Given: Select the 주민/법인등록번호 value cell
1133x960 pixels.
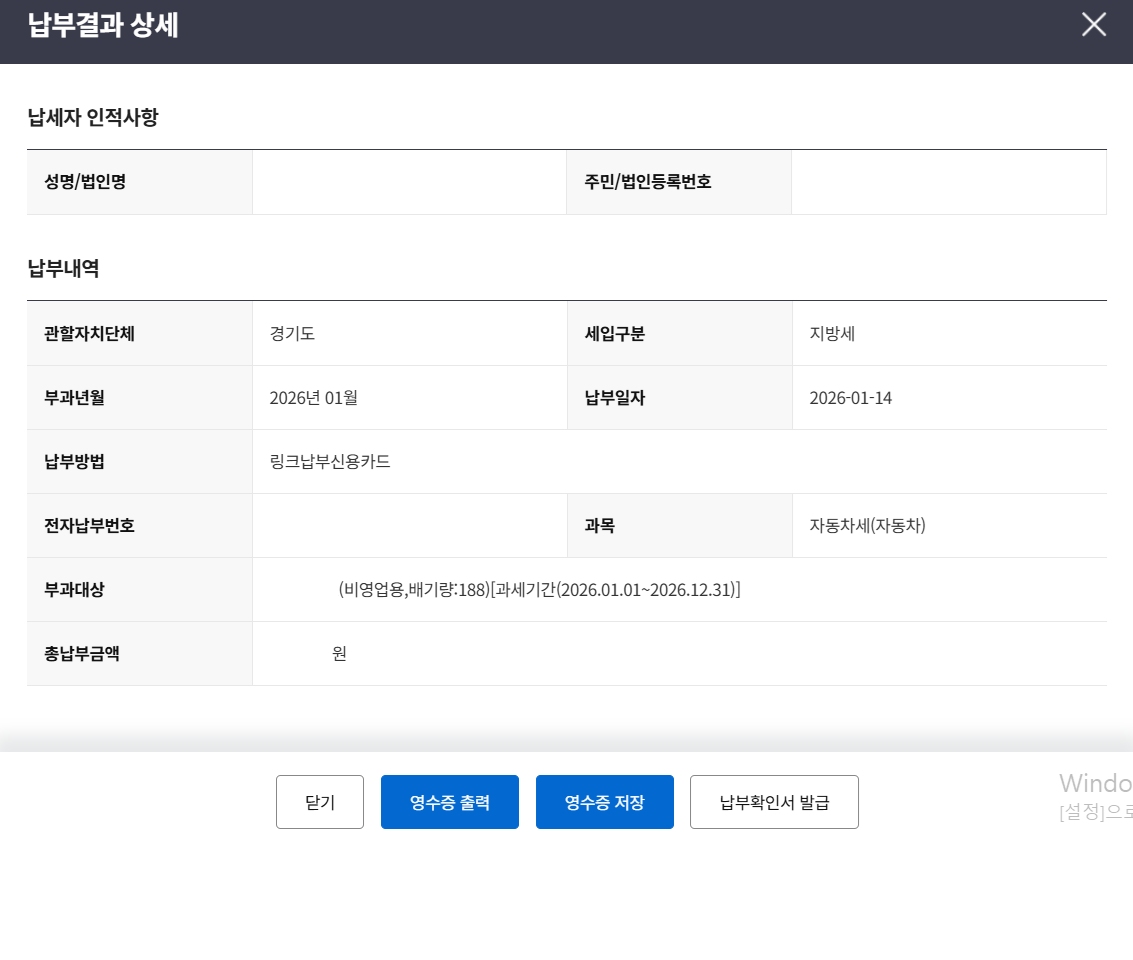Looking at the screenshot, I should click(948, 181).
